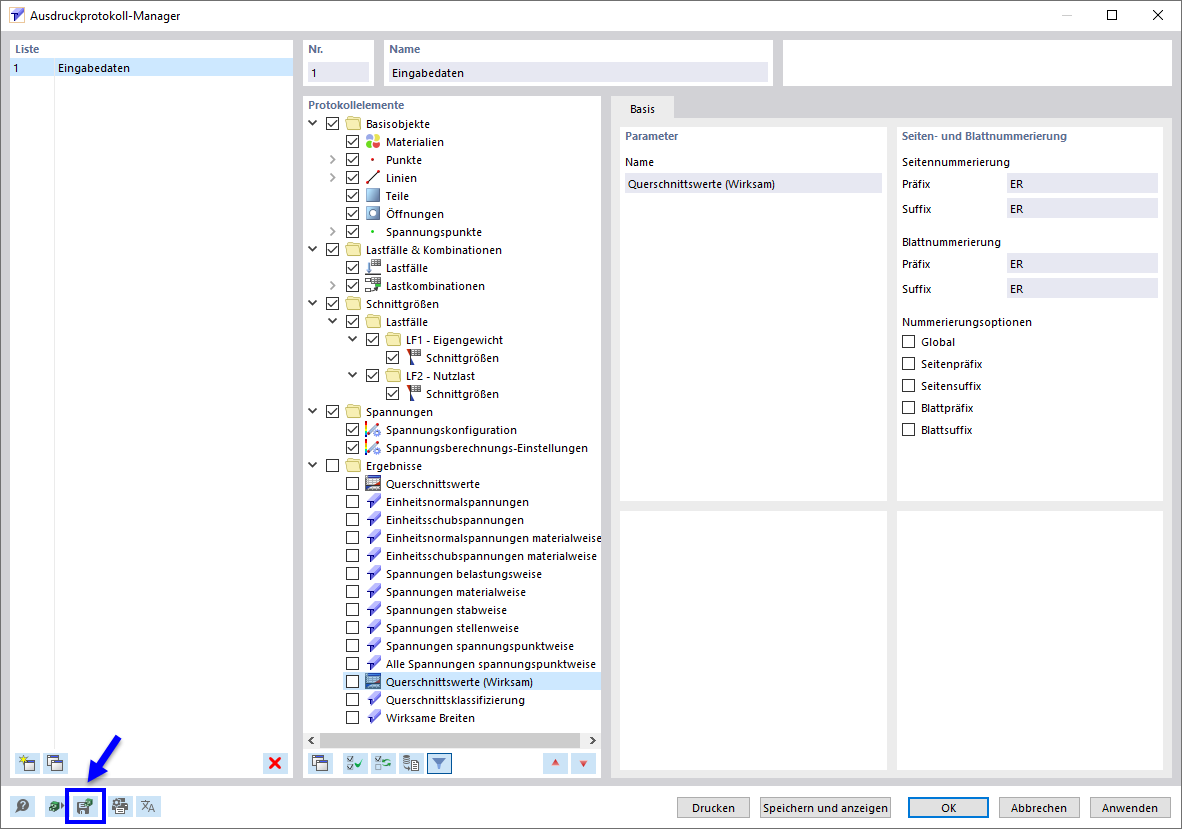Image resolution: width=1182 pixels, height=829 pixels.
Task: Check the Querschnittswerte (Wirksam) checkbox
Action: pos(352,682)
